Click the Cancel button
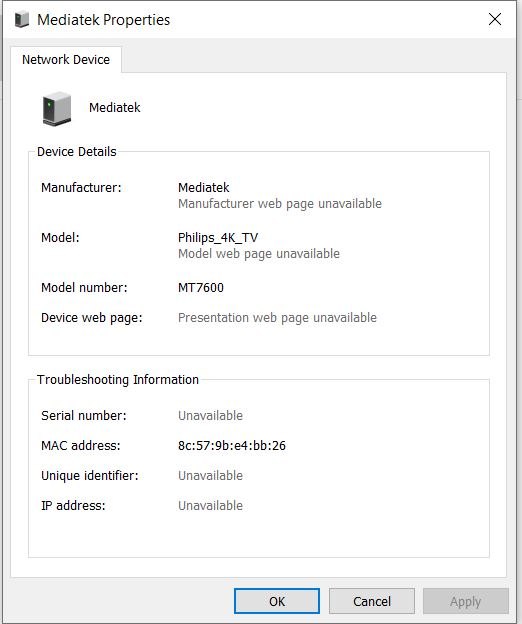This screenshot has width=522, height=624. click(372, 601)
